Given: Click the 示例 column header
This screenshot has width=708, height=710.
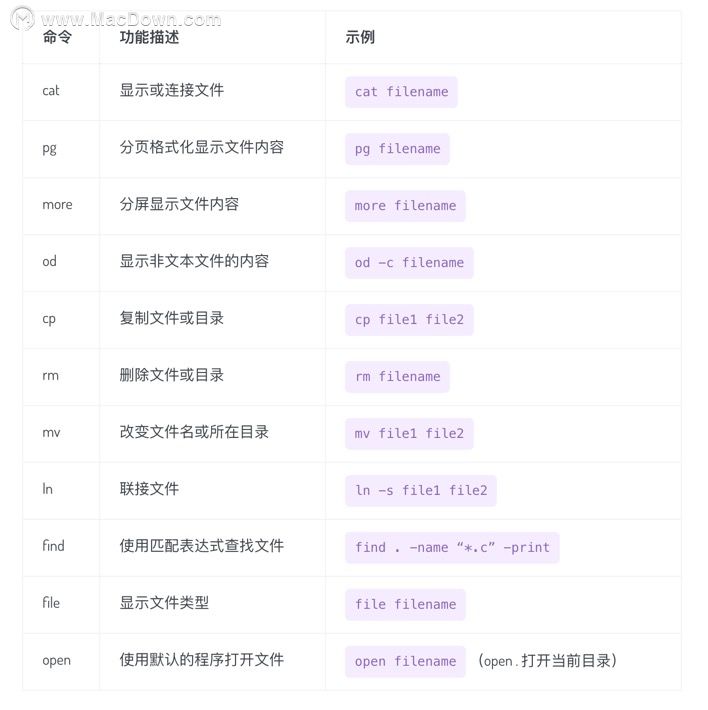Looking at the screenshot, I should coord(360,37).
